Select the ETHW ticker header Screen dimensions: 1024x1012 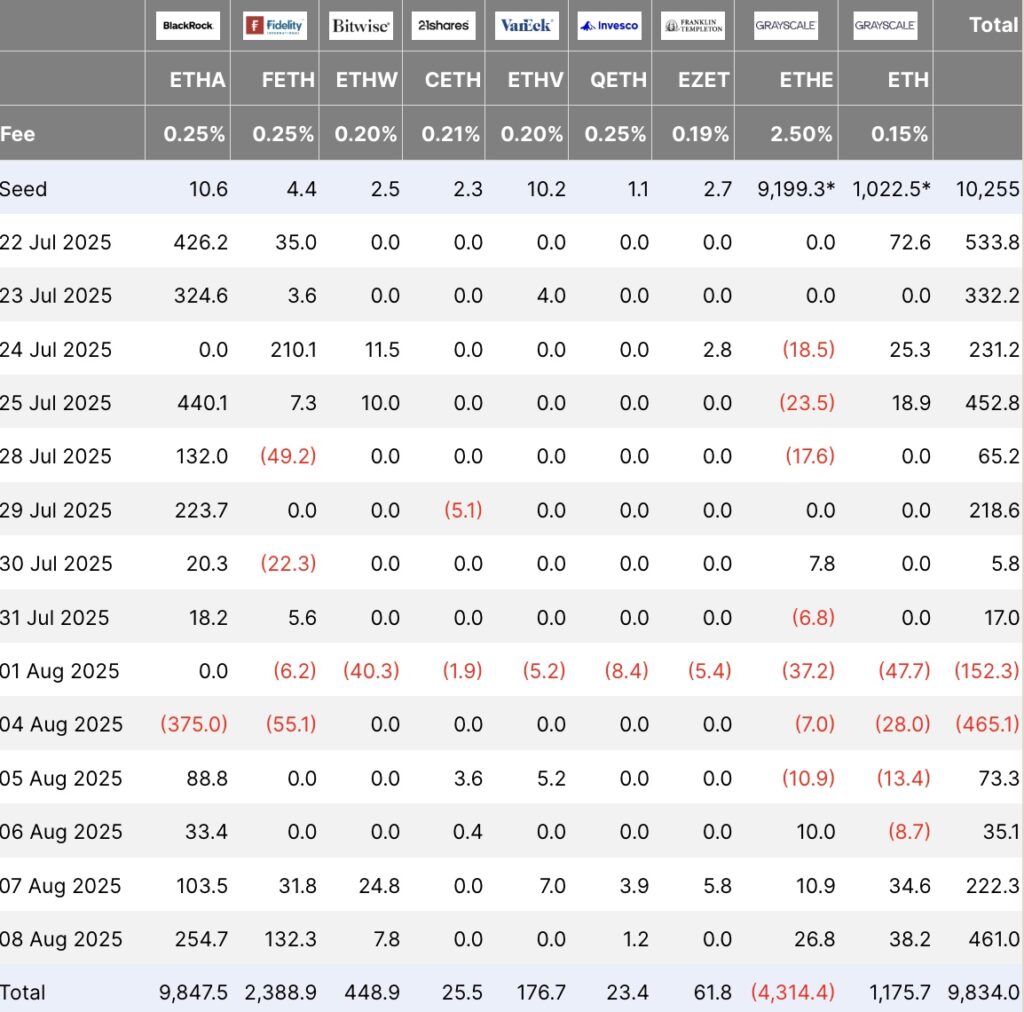pyautogui.click(x=366, y=80)
